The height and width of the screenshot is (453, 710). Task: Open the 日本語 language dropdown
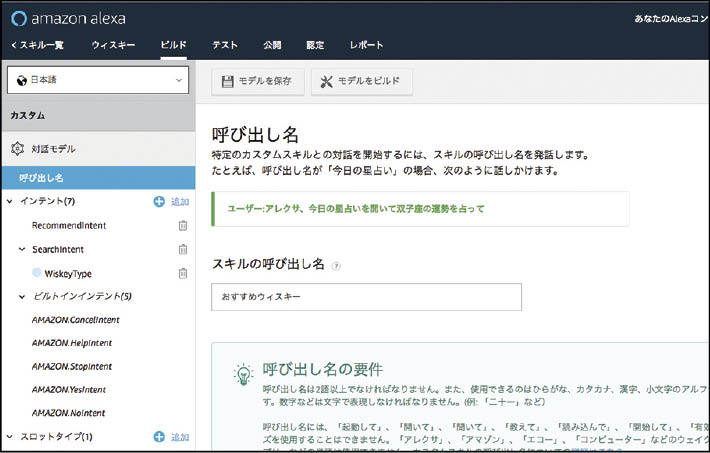(x=98, y=80)
